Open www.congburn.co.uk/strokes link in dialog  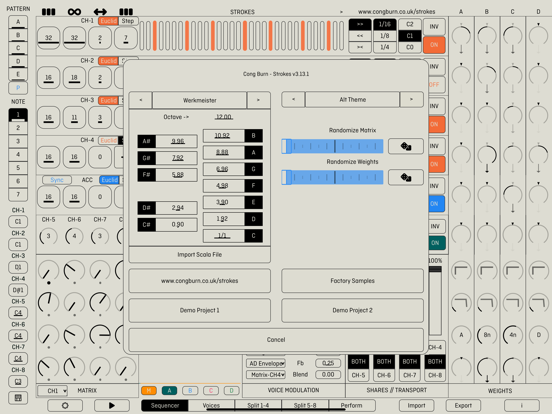(200, 281)
